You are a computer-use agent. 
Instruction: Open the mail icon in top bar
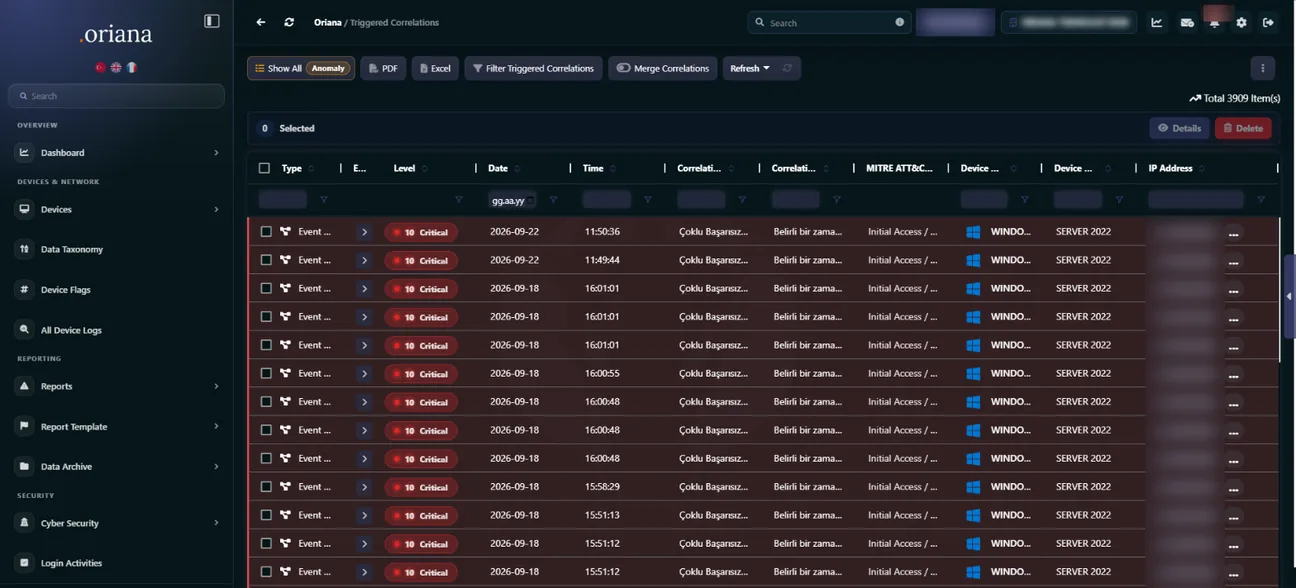(1187, 22)
